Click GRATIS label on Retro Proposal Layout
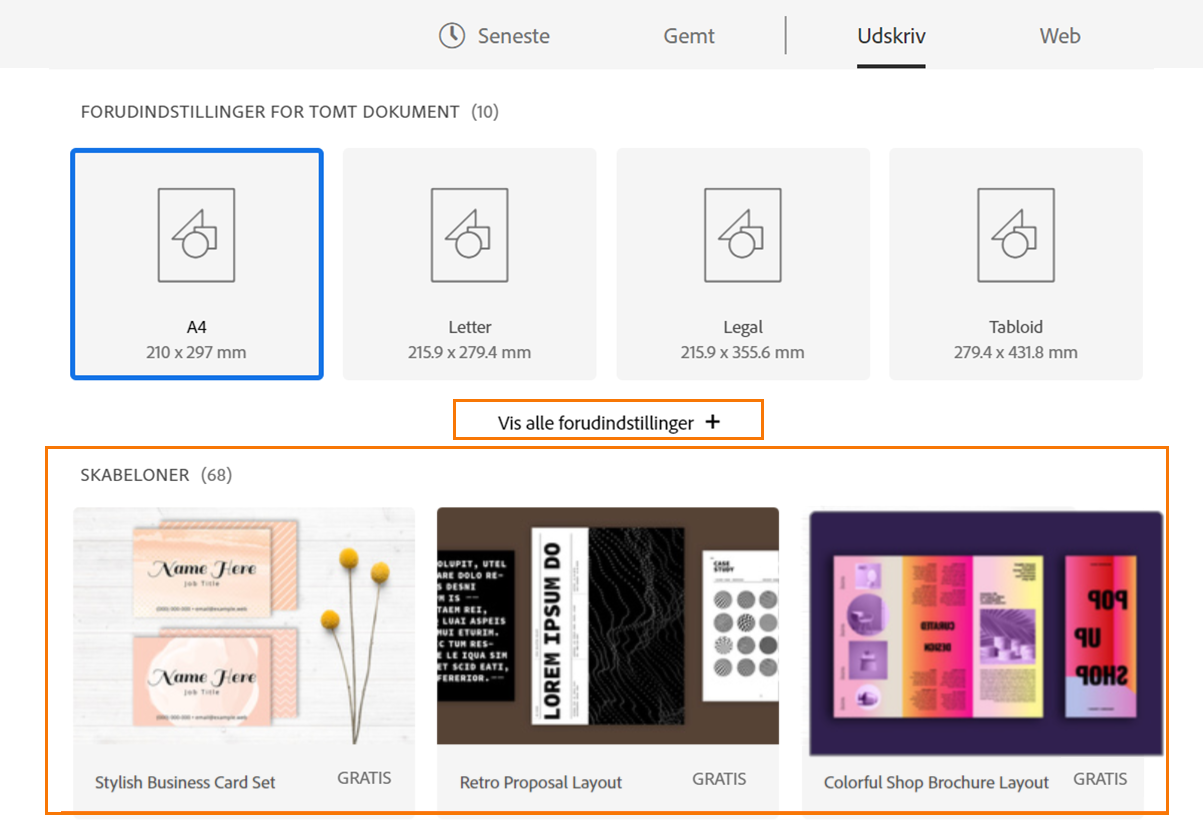1203x824 pixels. 719,778
